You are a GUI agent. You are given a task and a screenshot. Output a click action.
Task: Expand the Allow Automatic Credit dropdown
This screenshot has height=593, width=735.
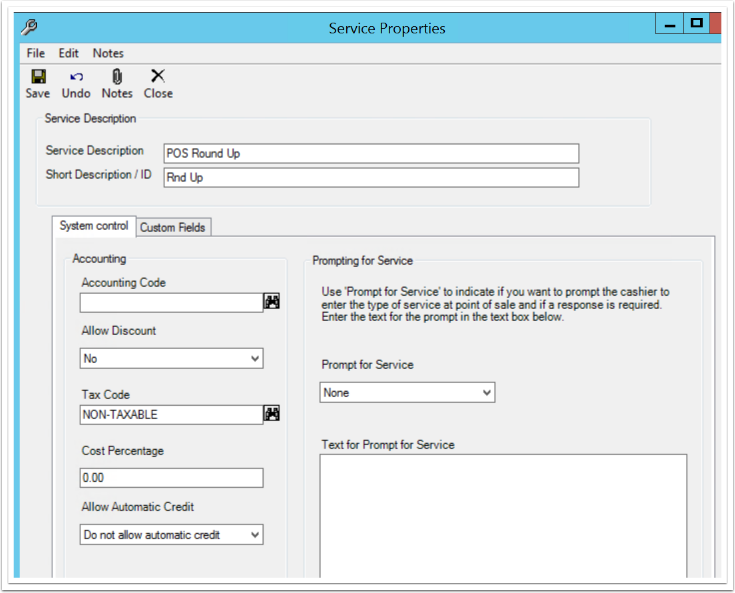[255, 535]
